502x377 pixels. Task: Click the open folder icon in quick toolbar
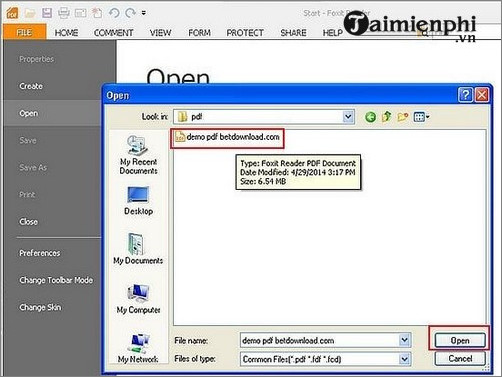point(30,13)
